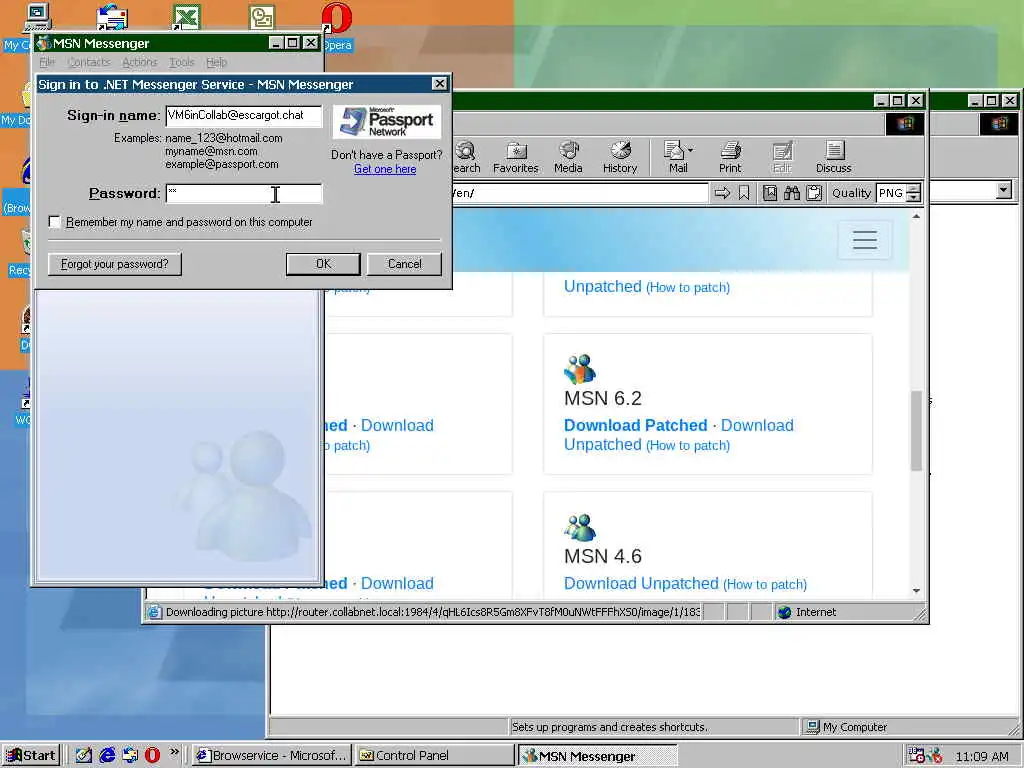
Task: Click the binoculars find icon
Action: pos(792,193)
